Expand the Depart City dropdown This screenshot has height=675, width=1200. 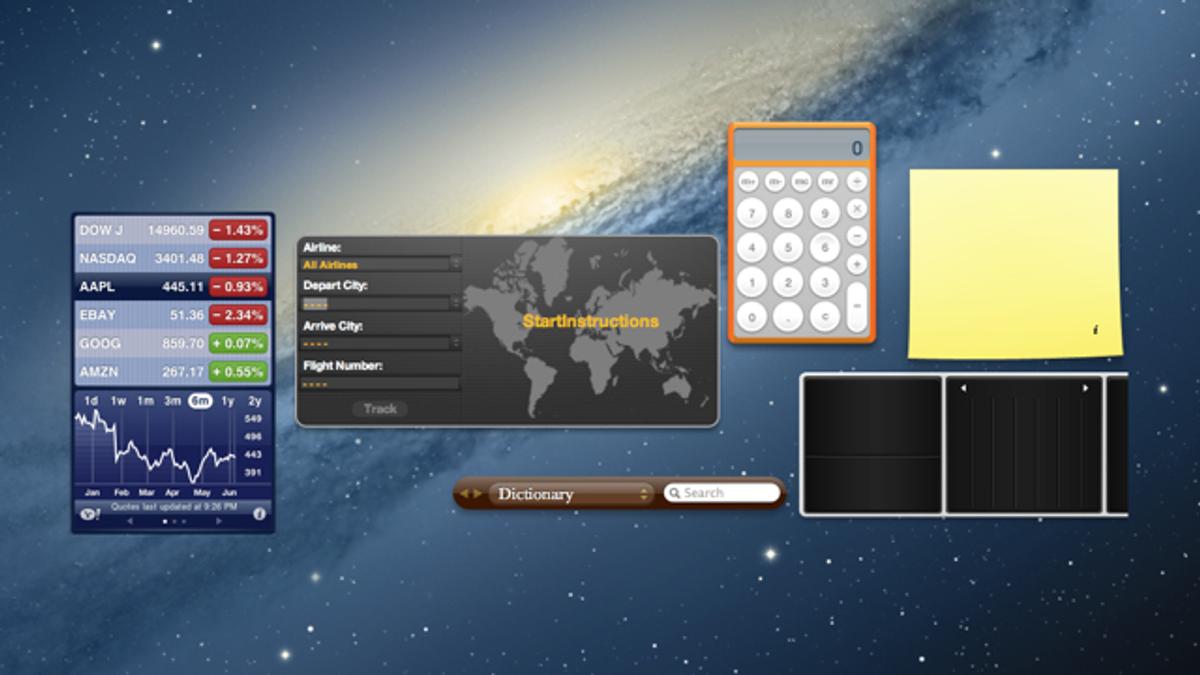coord(380,303)
